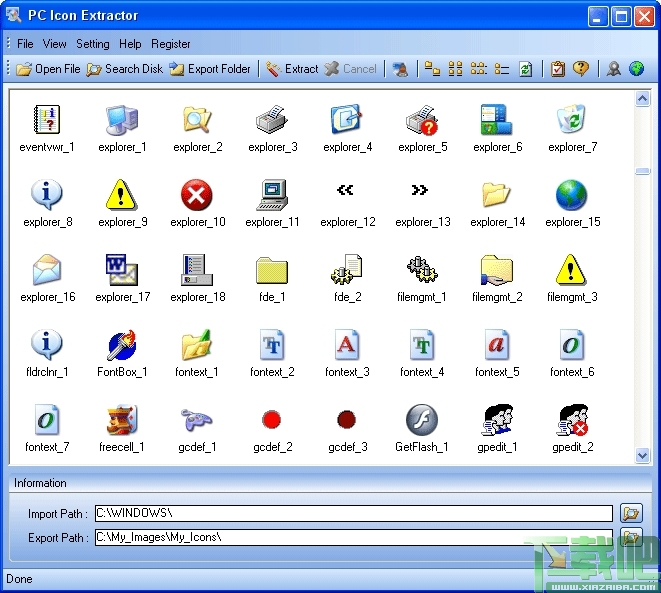Select the explorer_1 computer icon
This screenshot has height=593, width=661.
coord(122,120)
